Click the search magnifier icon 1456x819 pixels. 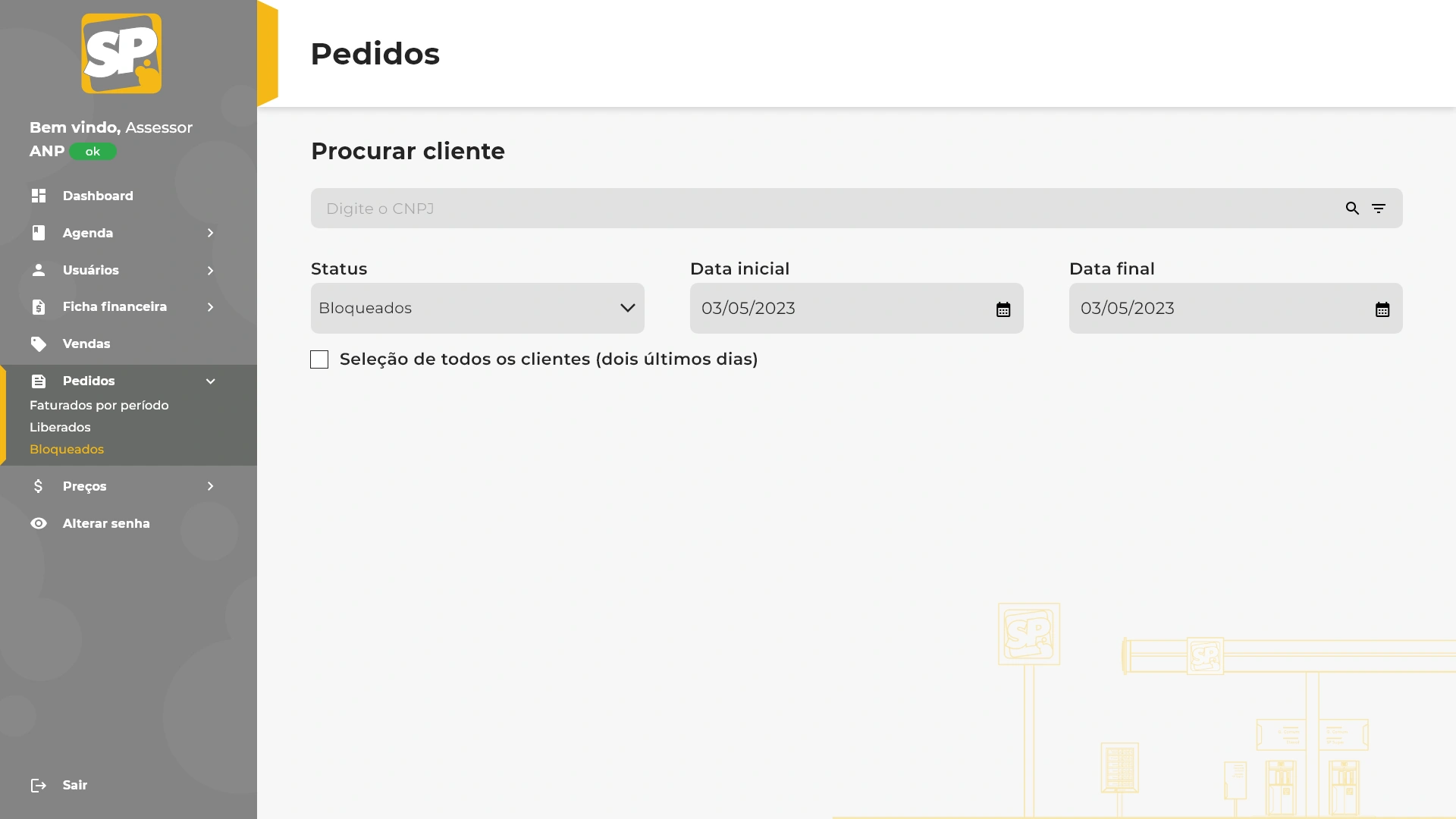[1352, 209]
